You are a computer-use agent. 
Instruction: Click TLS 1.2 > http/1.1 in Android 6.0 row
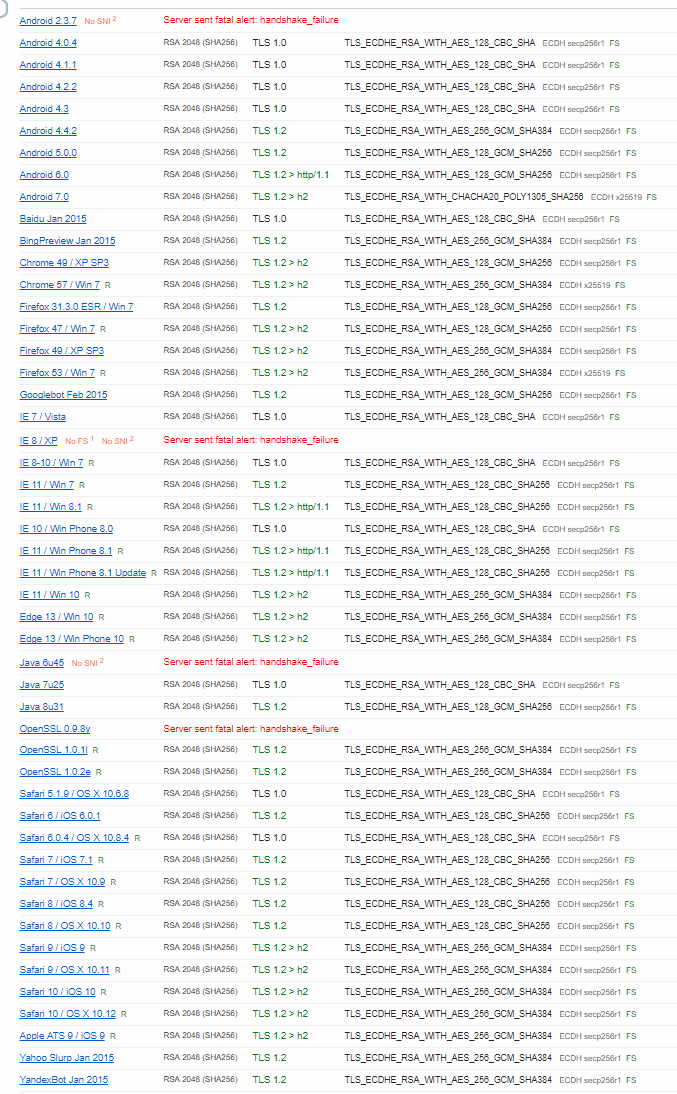click(291, 174)
